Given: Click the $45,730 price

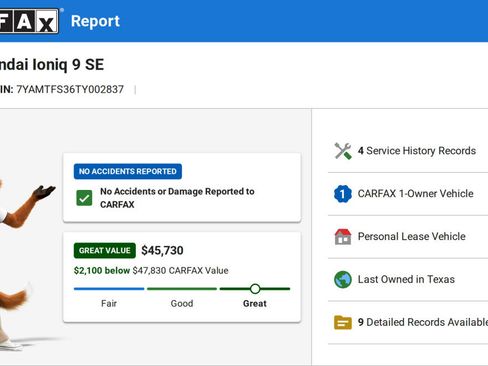Looking at the screenshot, I should [x=162, y=250].
